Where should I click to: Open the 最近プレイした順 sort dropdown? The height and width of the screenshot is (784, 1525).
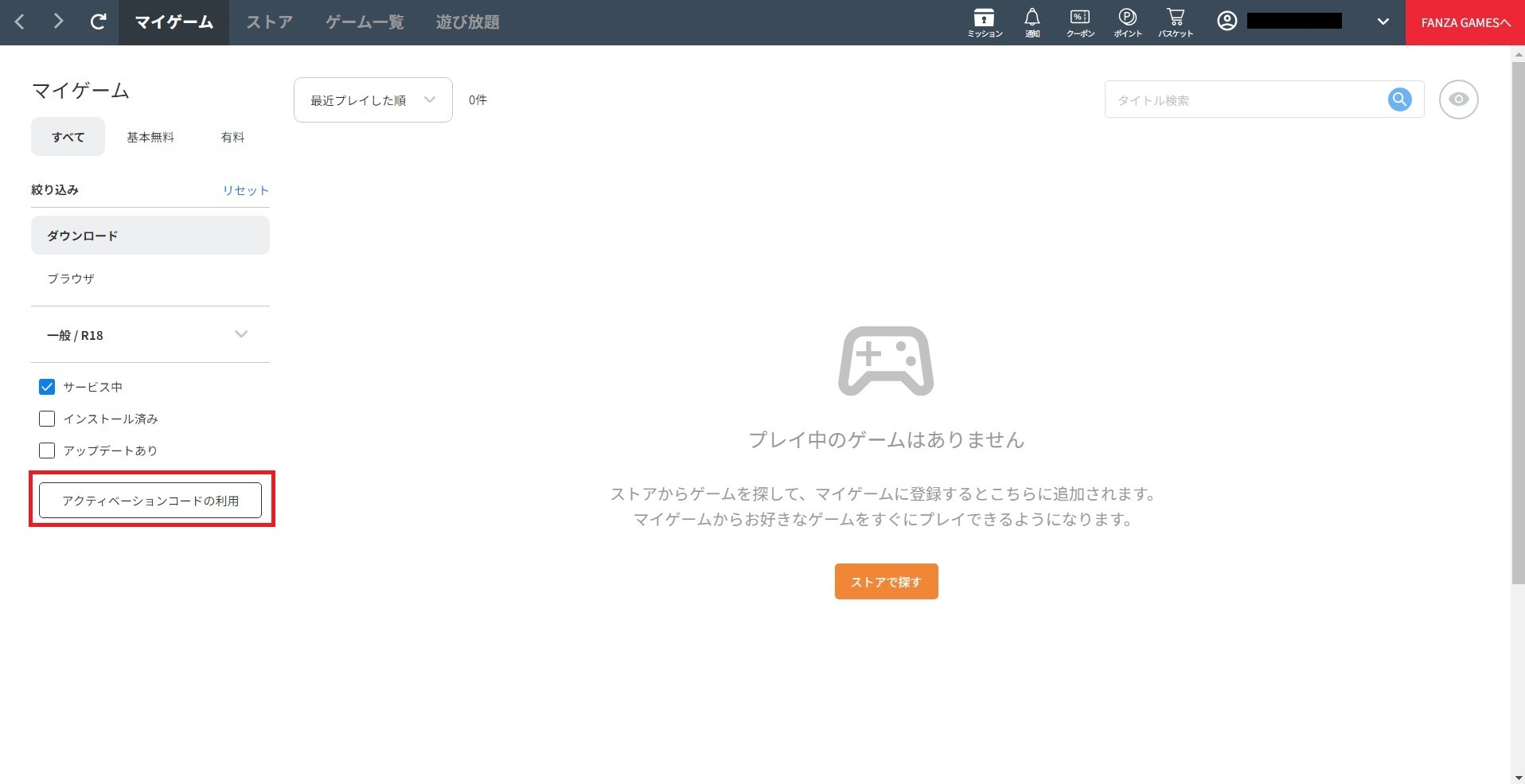point(372,99)
